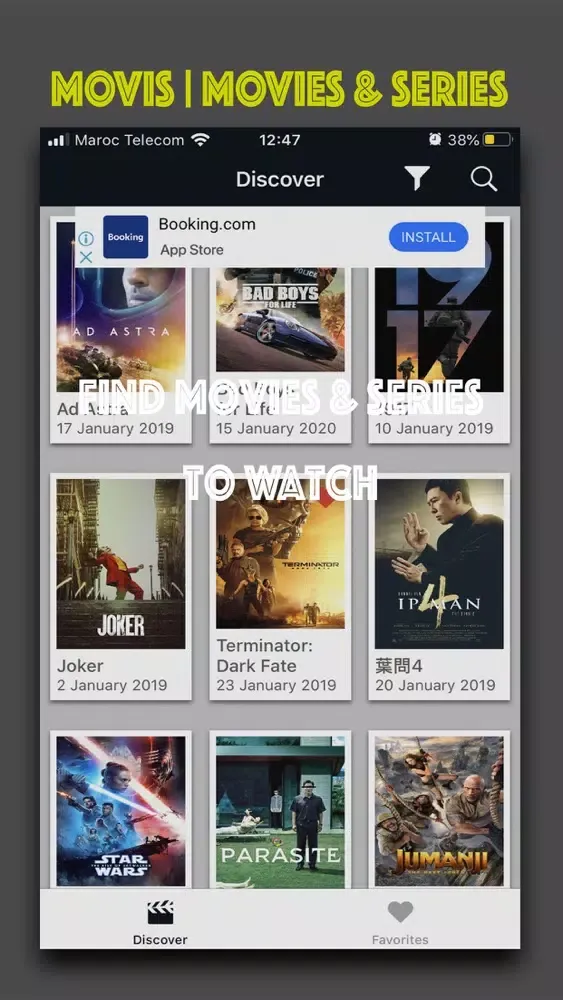Switch to the Favorites tab

tap(400, 922)
